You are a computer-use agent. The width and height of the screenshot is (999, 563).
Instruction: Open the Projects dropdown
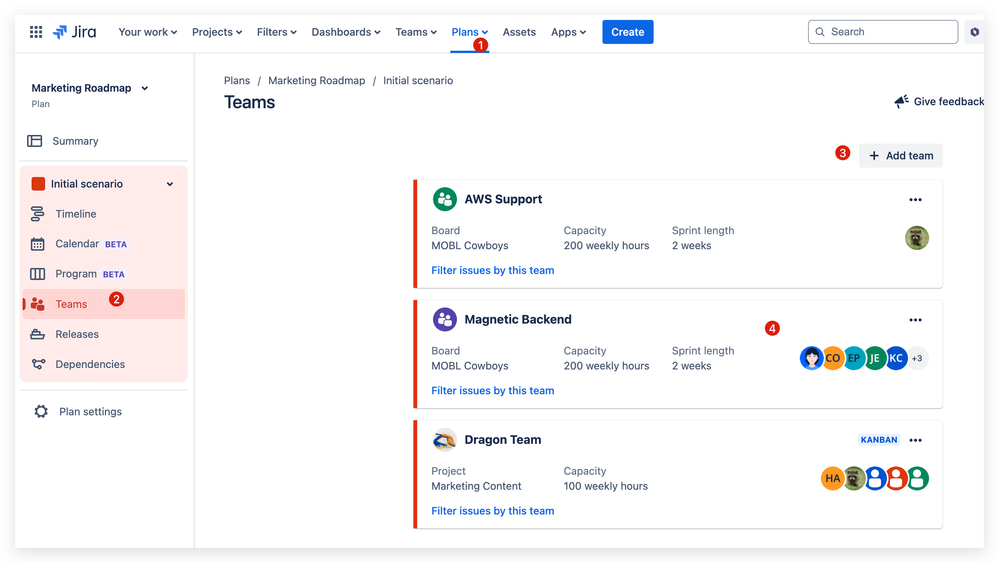pyautogui.click(x=217, y=32)
